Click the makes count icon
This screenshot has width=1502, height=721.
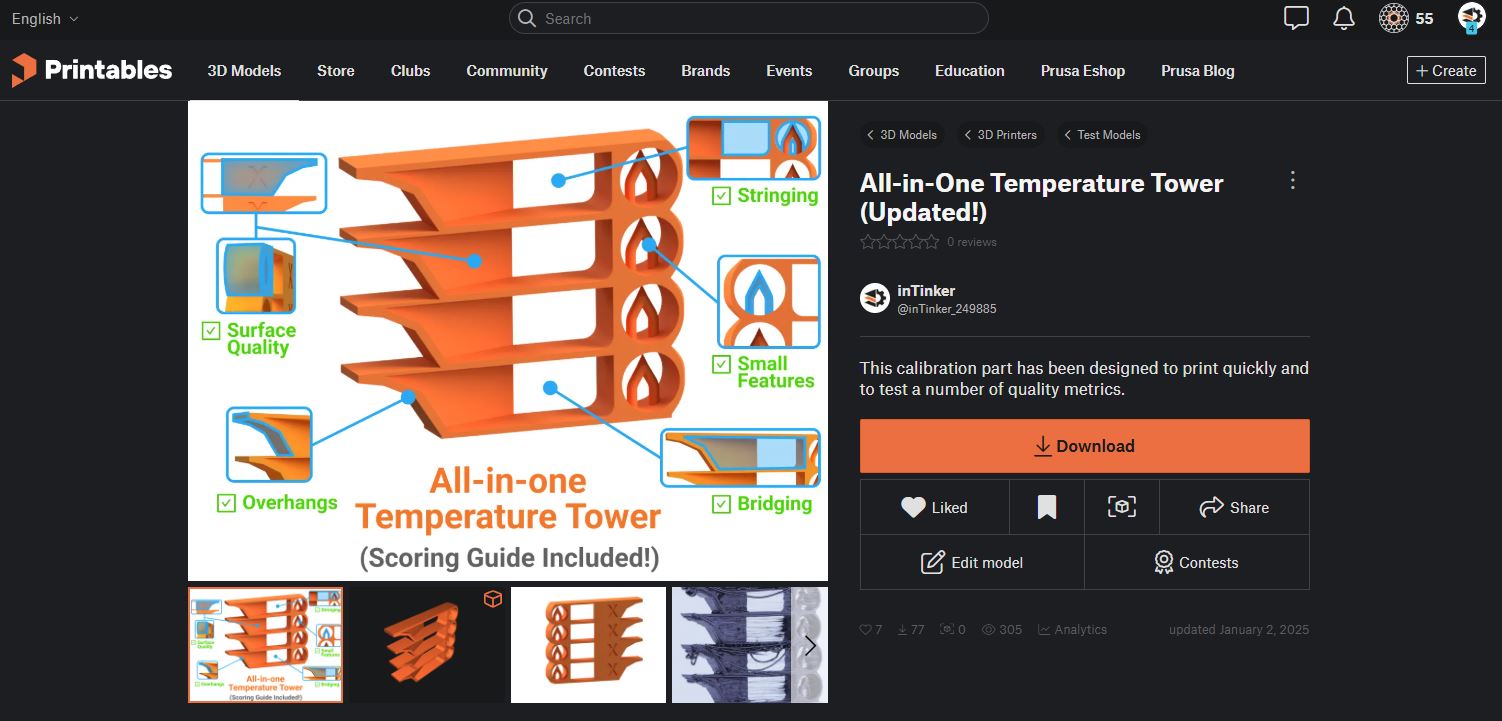[x=946, y=630]
